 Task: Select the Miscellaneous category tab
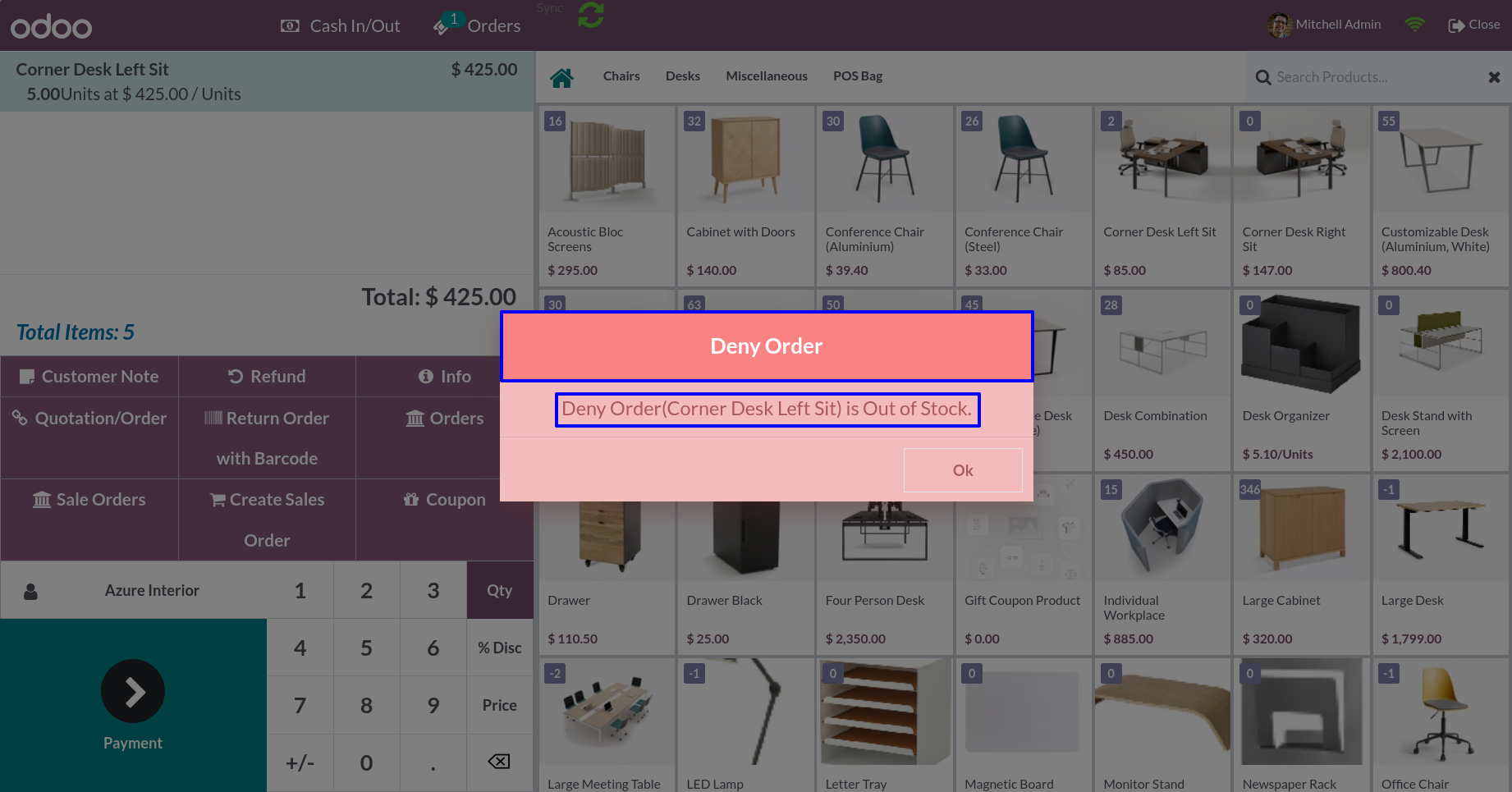(x=767, y=76)
